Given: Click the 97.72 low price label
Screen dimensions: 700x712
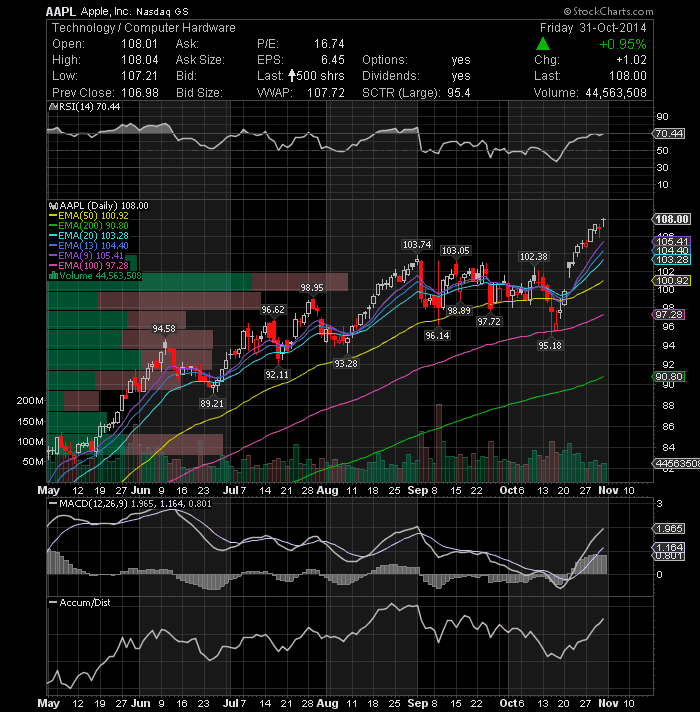Looking at the screenshot, I should (489, 321).
